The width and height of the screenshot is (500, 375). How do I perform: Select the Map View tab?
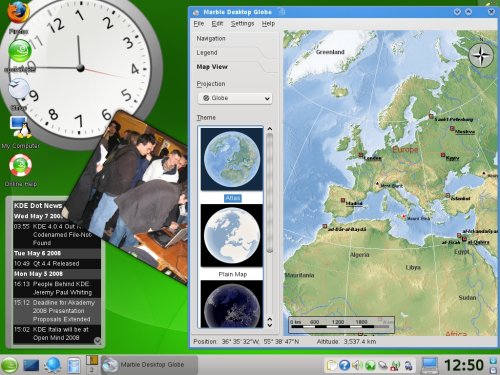pyautogui.click(x=212, y=67)
